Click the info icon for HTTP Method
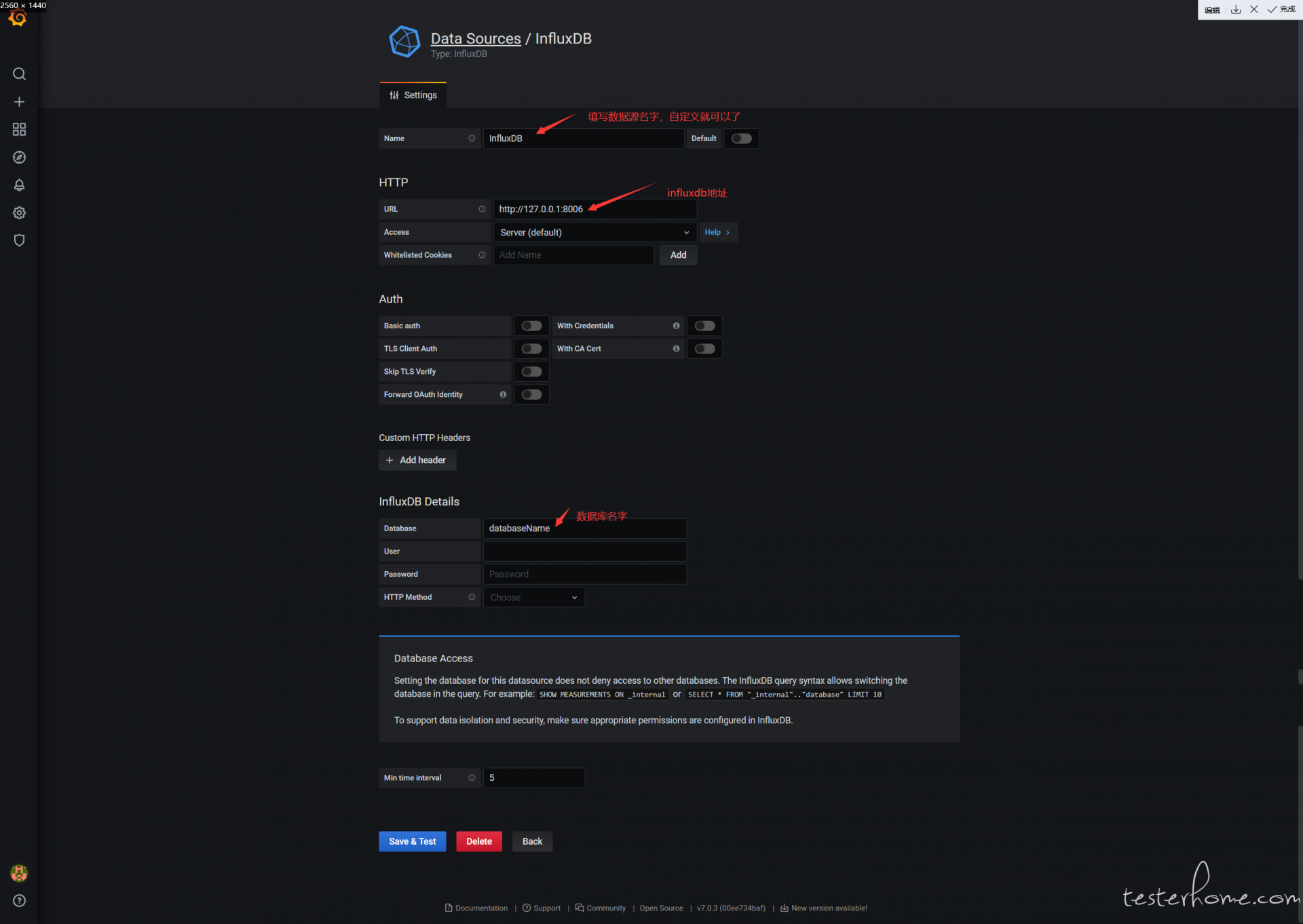Image resolution: width=1303 pixels, height=924 pixels. (472, 597)
